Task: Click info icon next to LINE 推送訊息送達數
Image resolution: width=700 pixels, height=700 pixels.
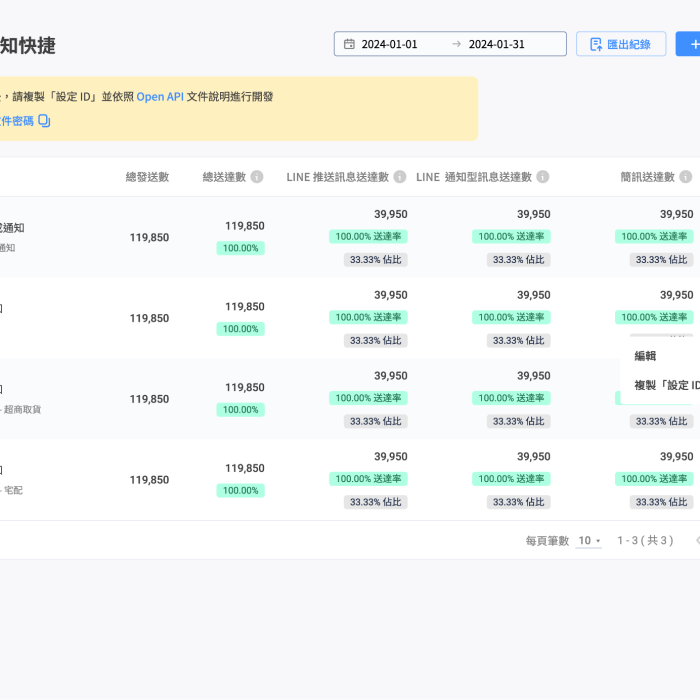Action: [x=400, y=177]
